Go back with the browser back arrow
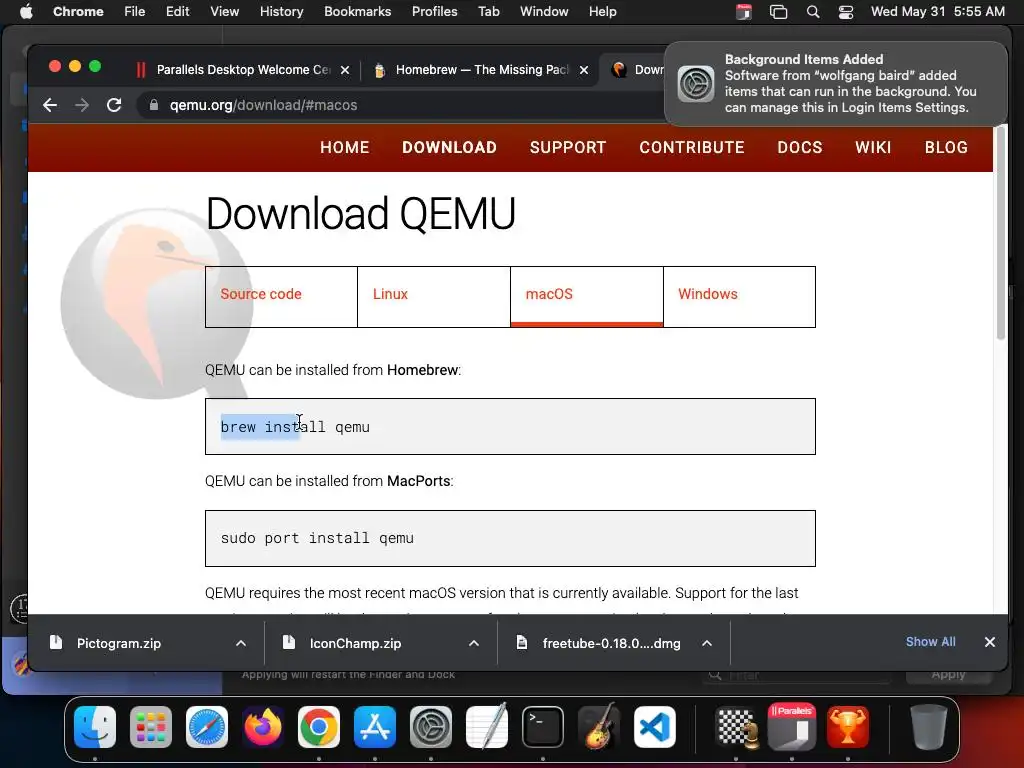 click(x=50, y=105)
